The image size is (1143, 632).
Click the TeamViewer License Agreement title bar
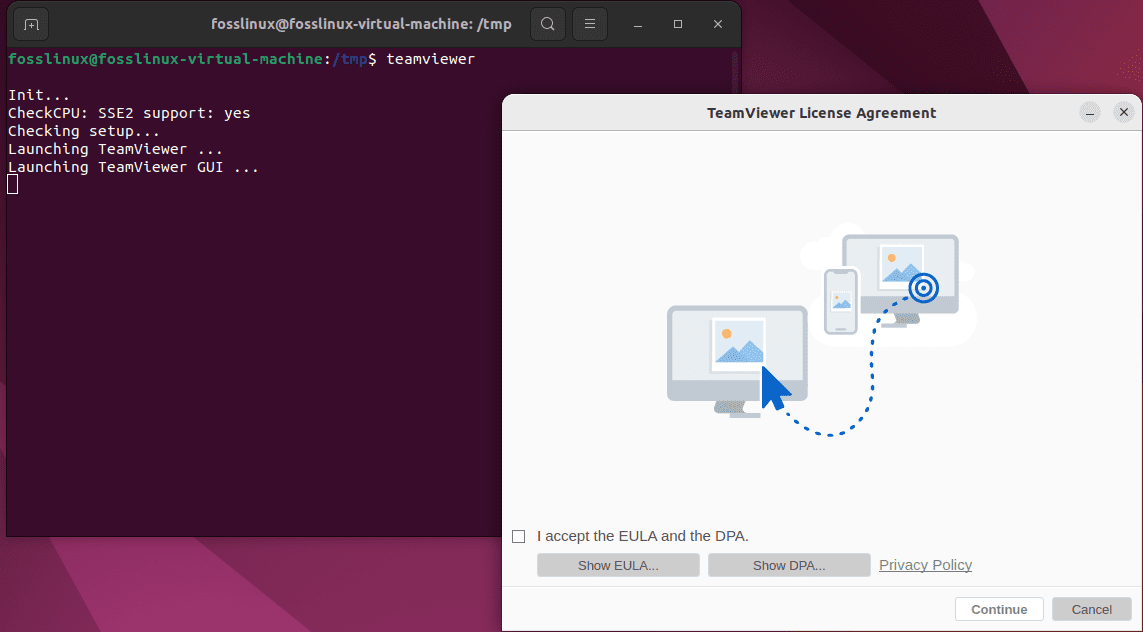click(821, 112)
